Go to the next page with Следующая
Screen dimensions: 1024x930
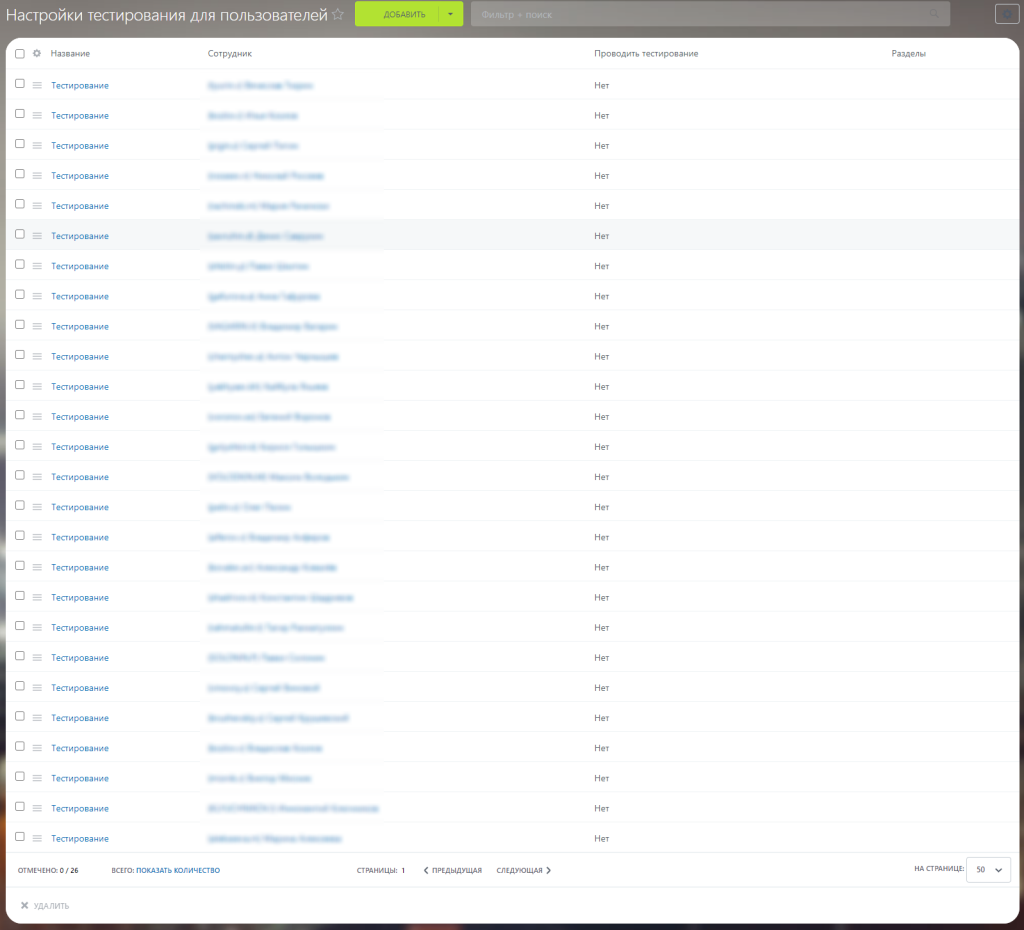523,871
